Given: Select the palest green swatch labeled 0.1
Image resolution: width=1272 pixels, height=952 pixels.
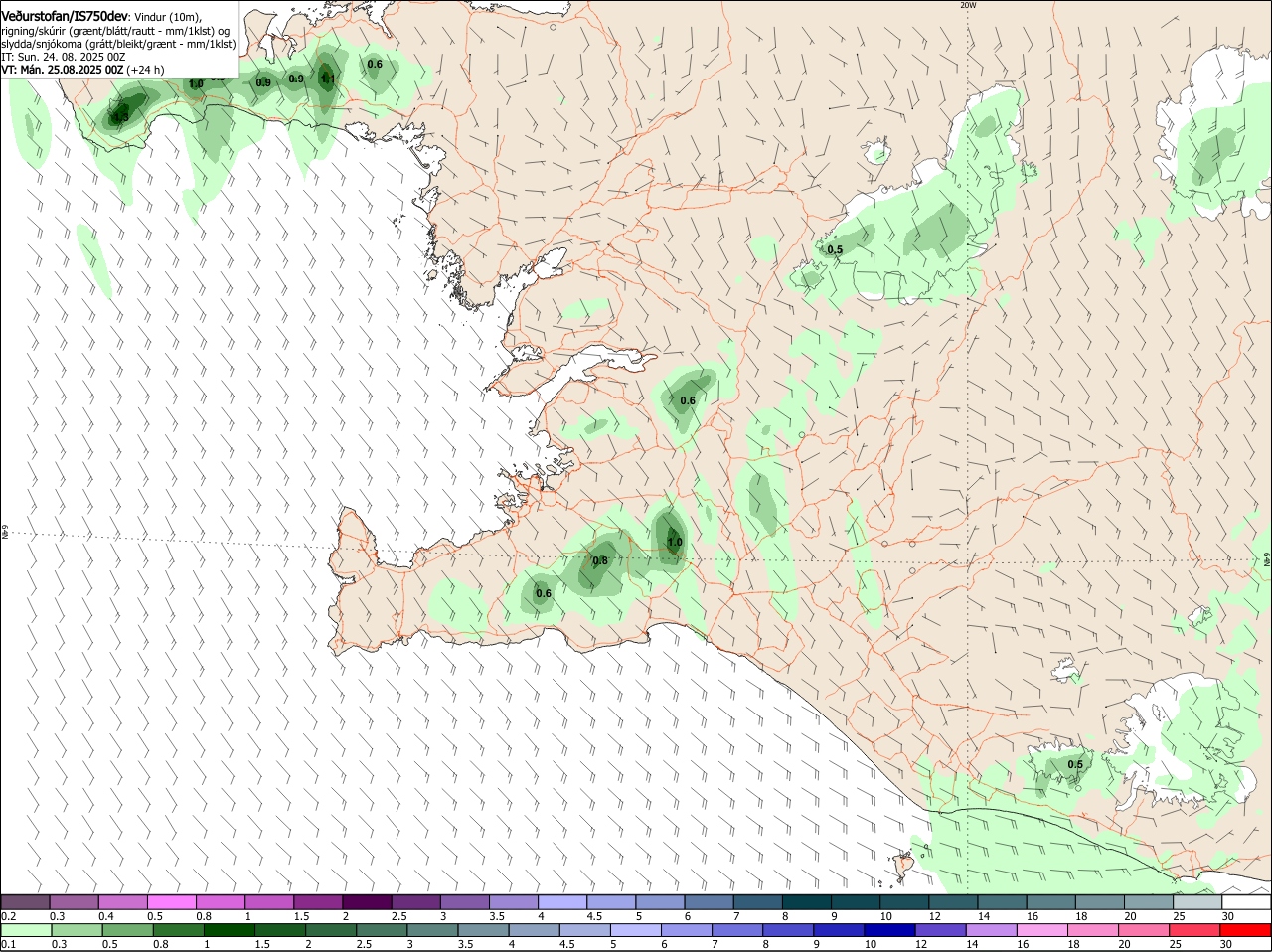Looking at the screenshot, I should [26, 930].
